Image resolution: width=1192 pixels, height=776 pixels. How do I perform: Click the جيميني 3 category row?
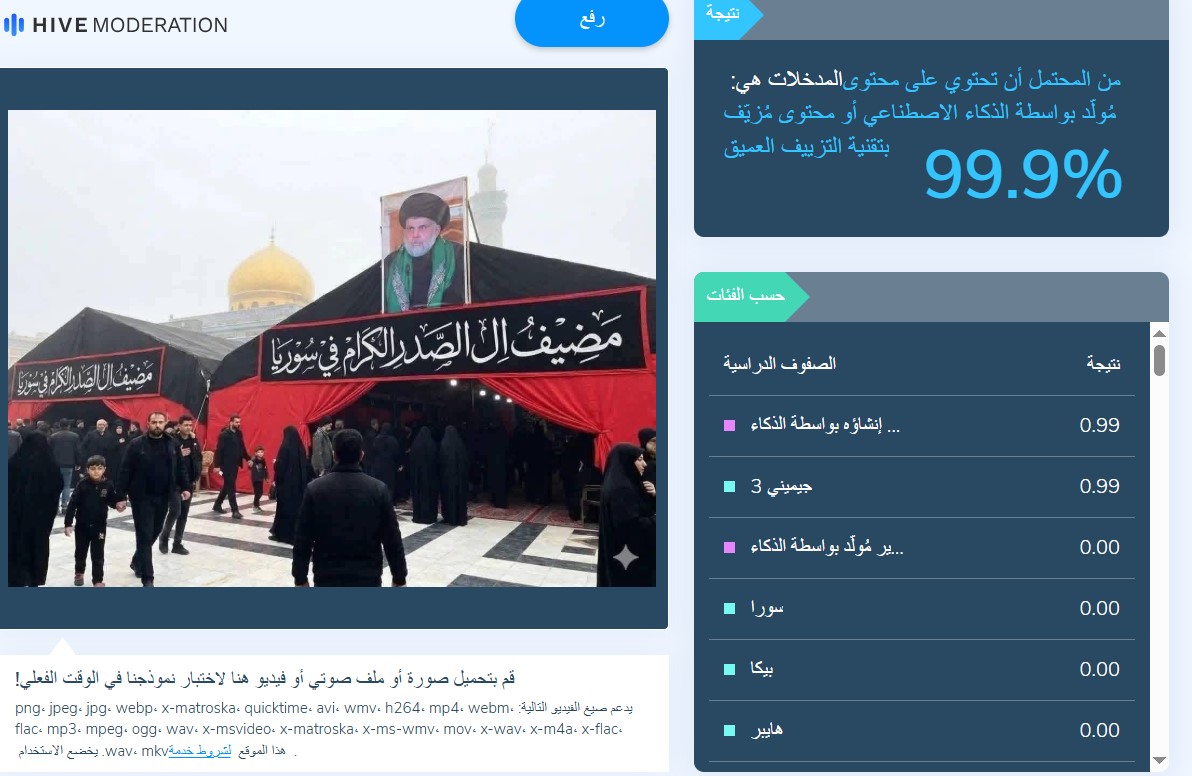click(x=921, y=486)
